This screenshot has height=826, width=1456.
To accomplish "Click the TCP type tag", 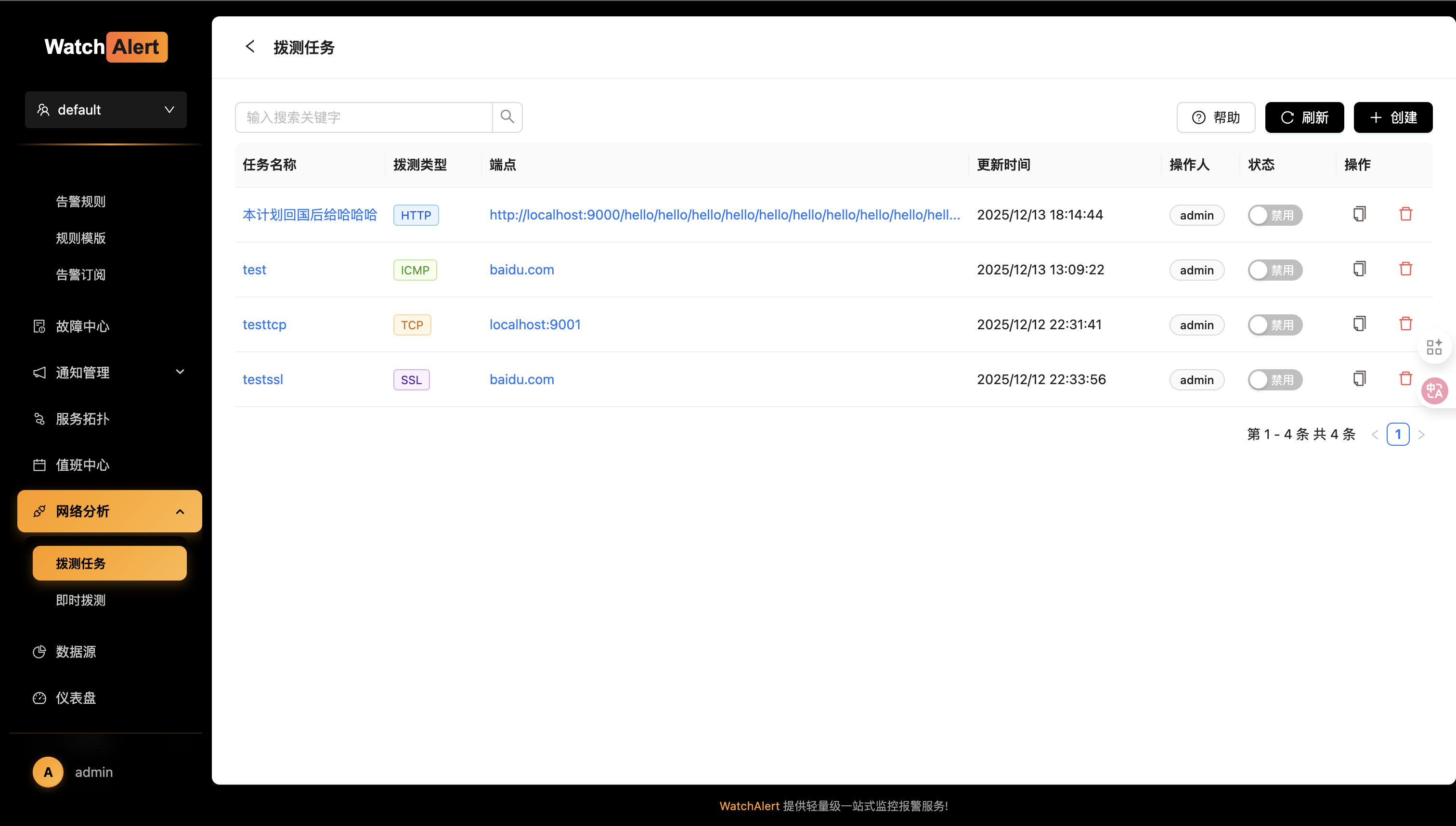I will click(412, 325).
